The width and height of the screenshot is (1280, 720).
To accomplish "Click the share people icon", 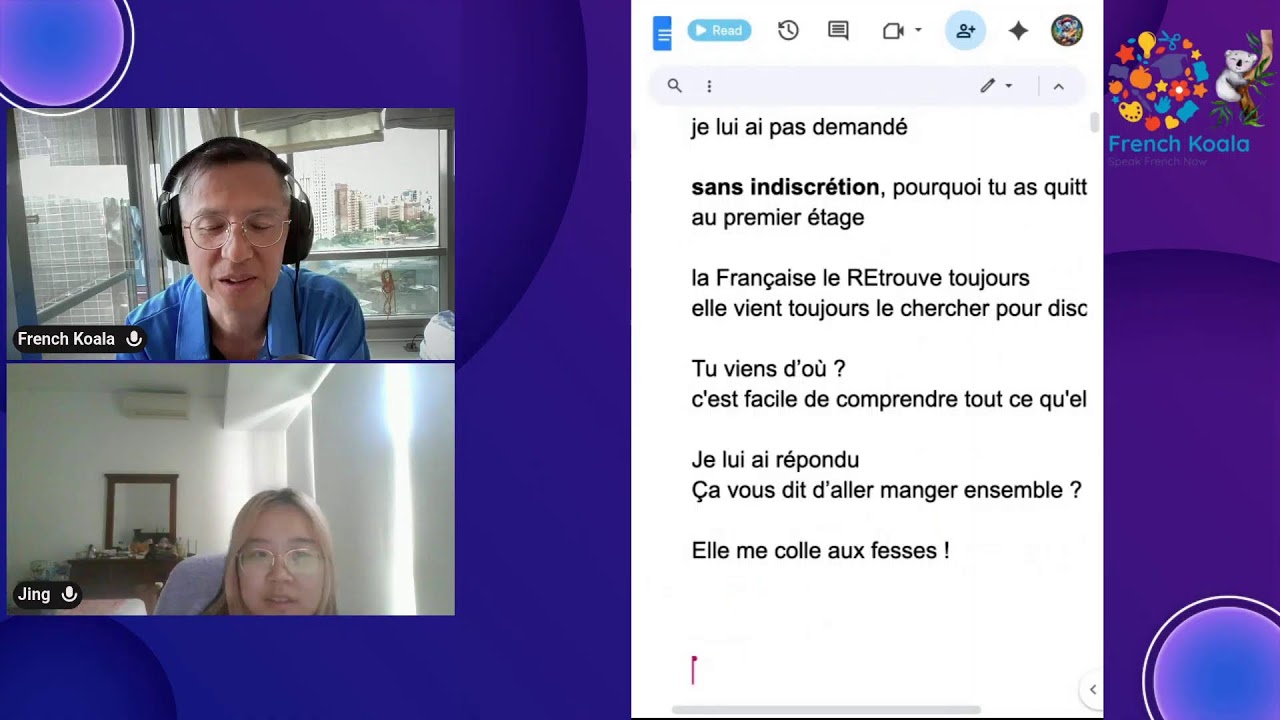I will 965,31.
